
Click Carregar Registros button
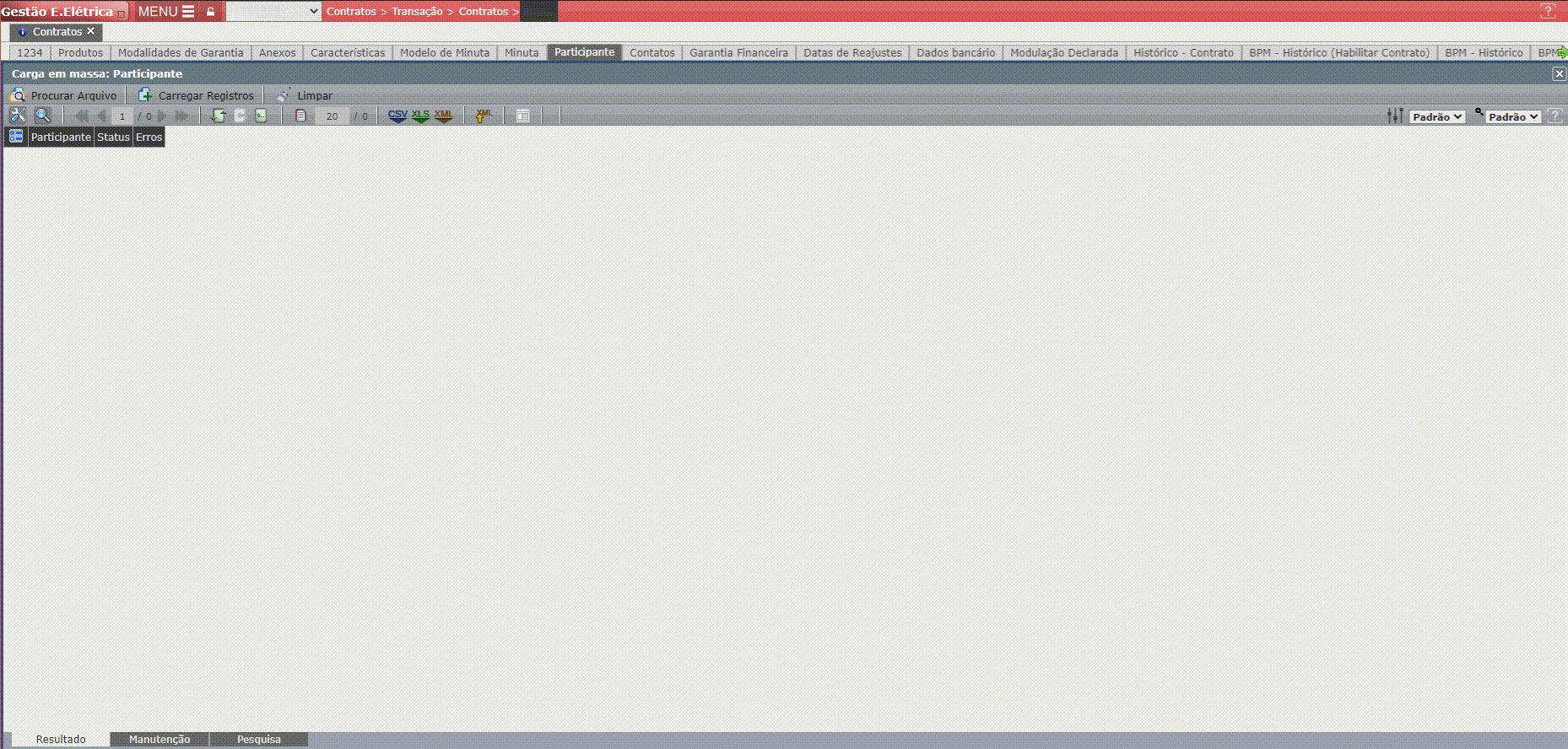pyautogui.click(x=196, y=95)
